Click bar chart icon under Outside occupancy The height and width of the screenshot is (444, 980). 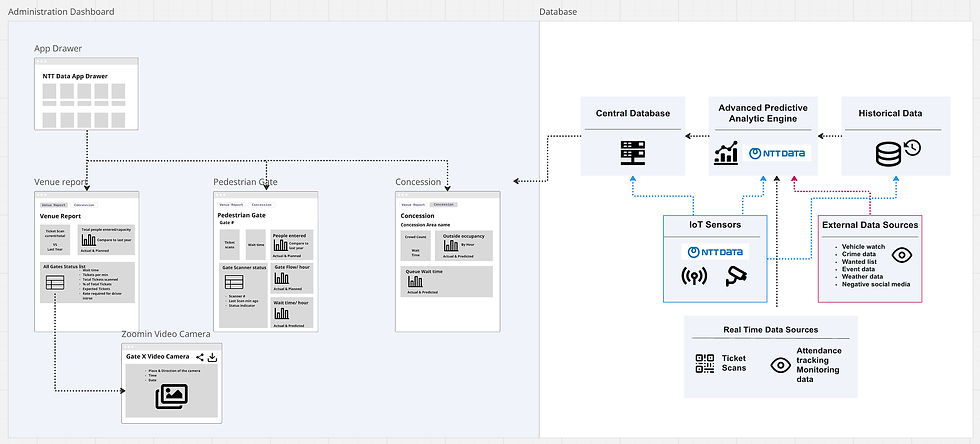tap(451, 246)
